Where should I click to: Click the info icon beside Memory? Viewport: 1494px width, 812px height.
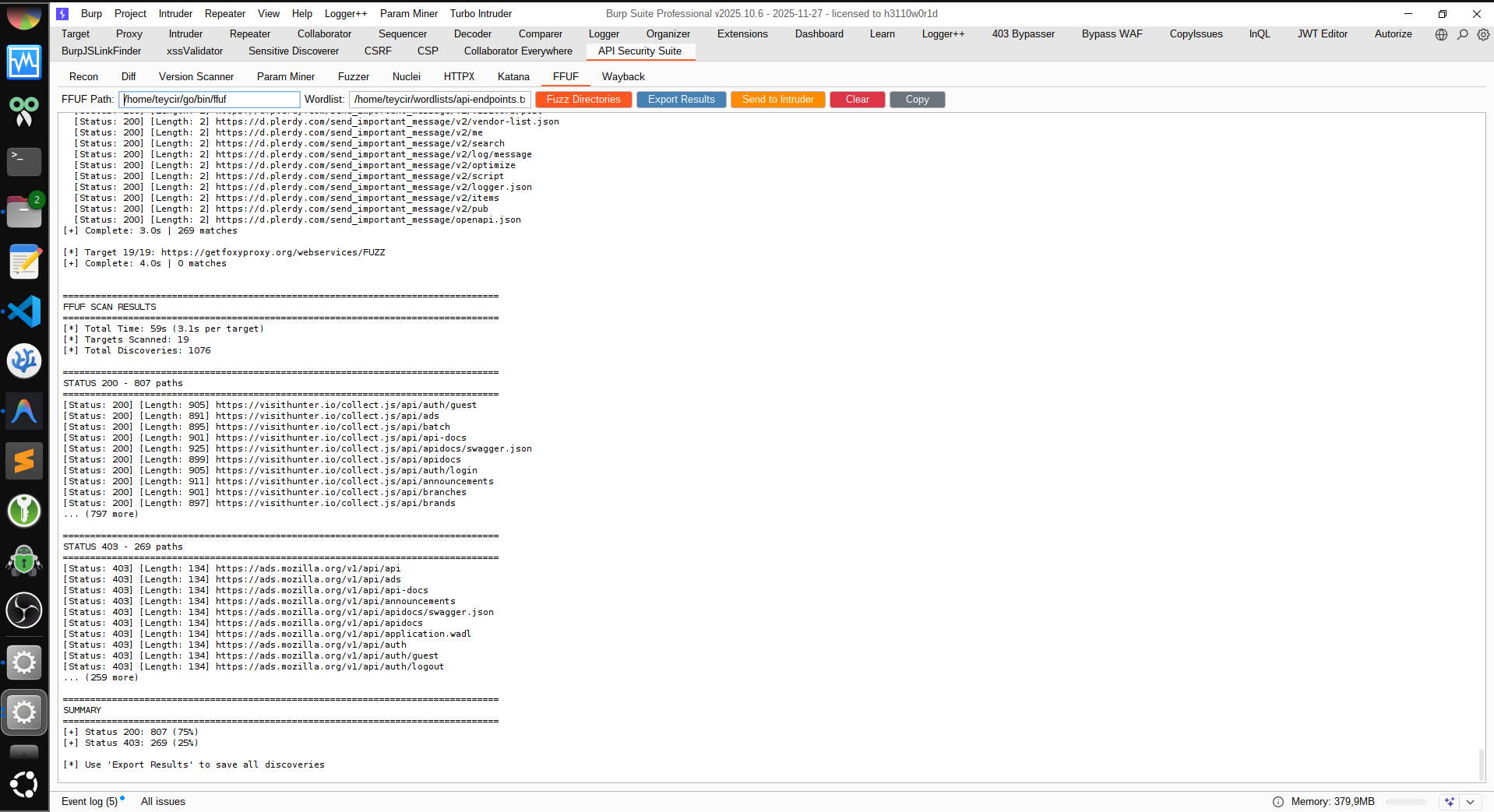point(1277,802)
